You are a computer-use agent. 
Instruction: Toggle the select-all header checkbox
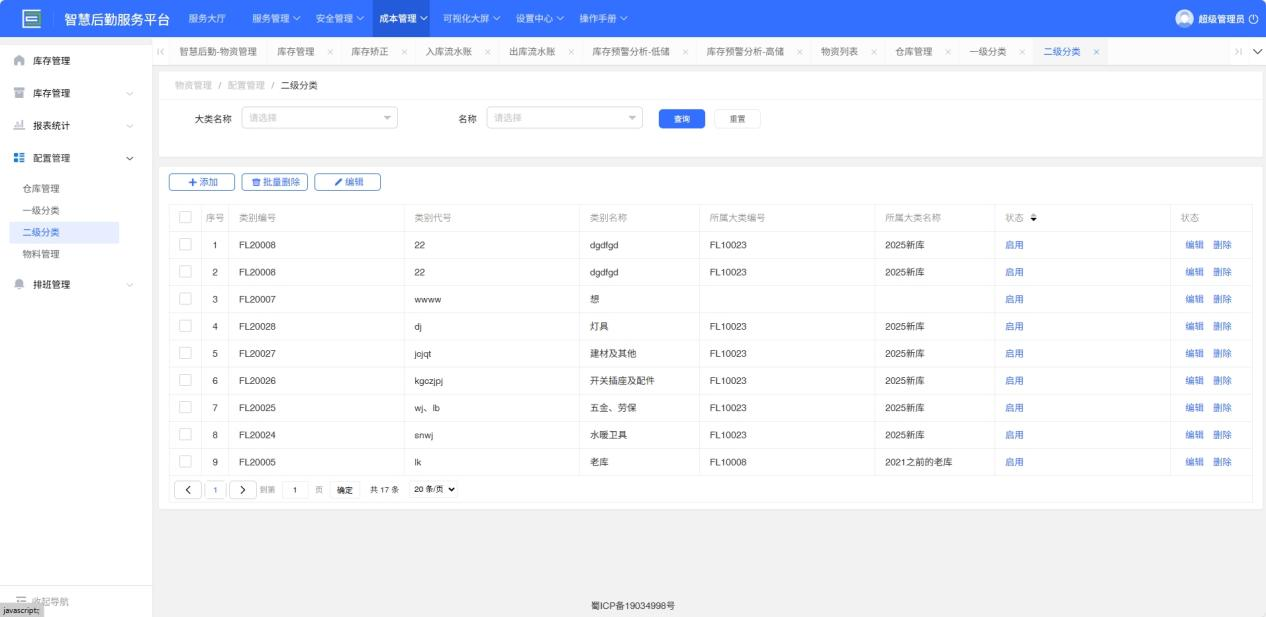coord(185,217)
